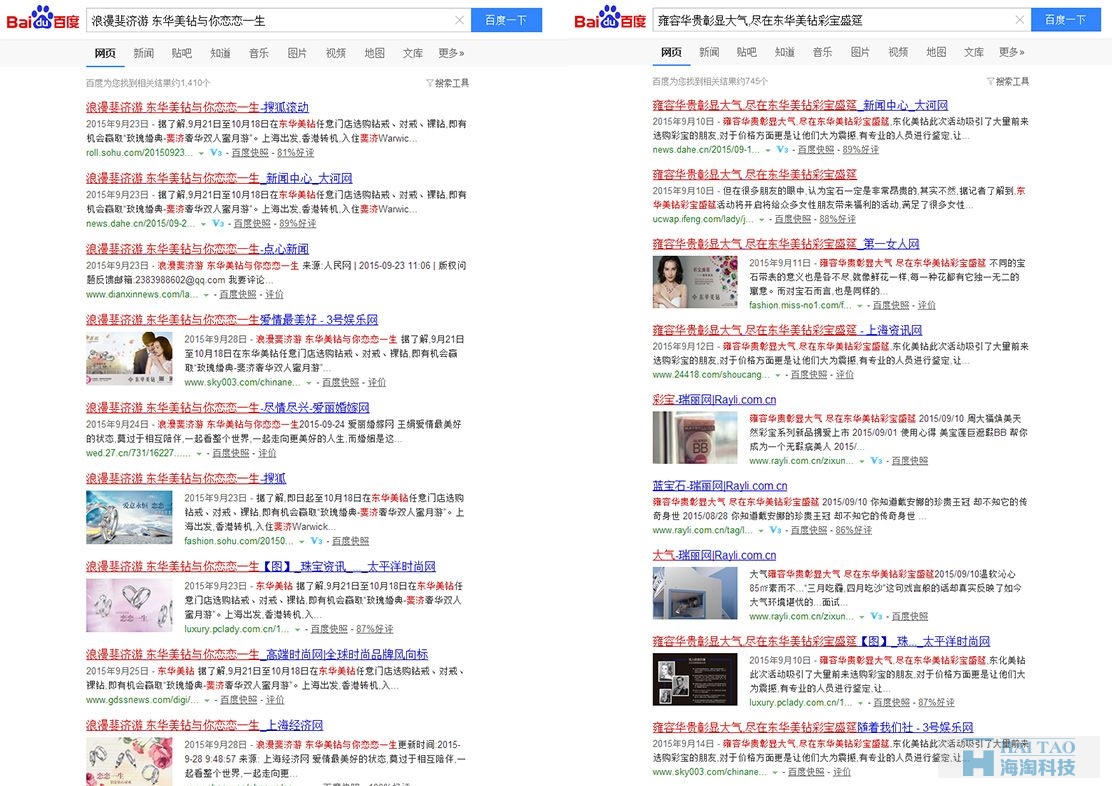This screenshot has width=1112, height=786.
Task: Expand the arrow next to www.24418.com URL
Action: (778, 375)
